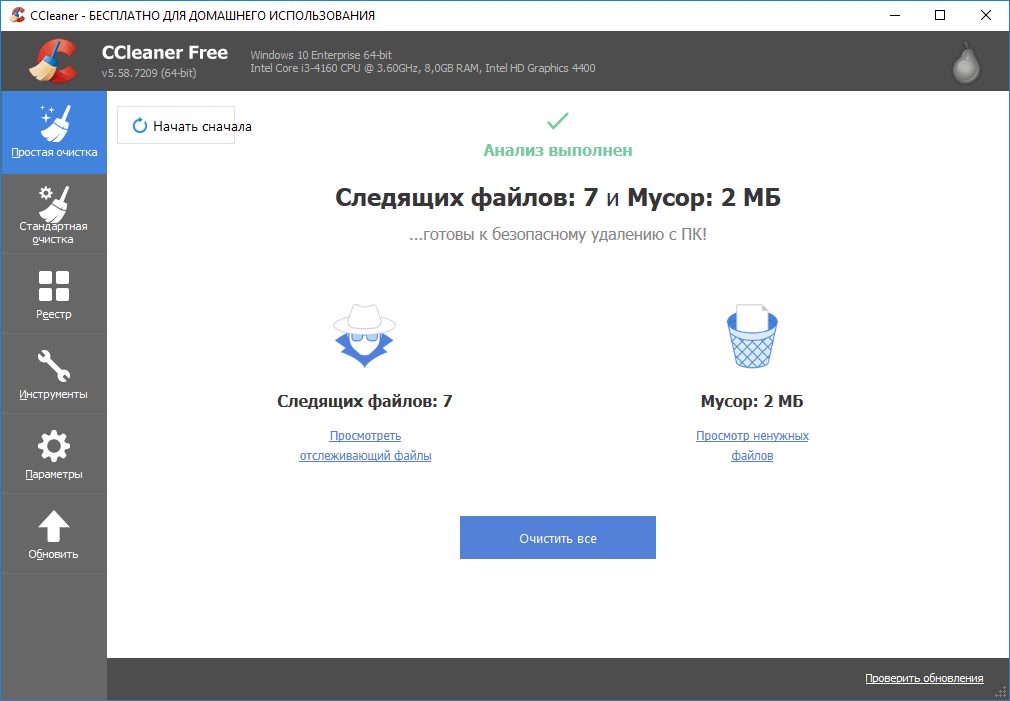Open the Просмотр ненужных файлов link
Image resolution: width=1010 pixels, height=701 pixels.
pos(752,446)
